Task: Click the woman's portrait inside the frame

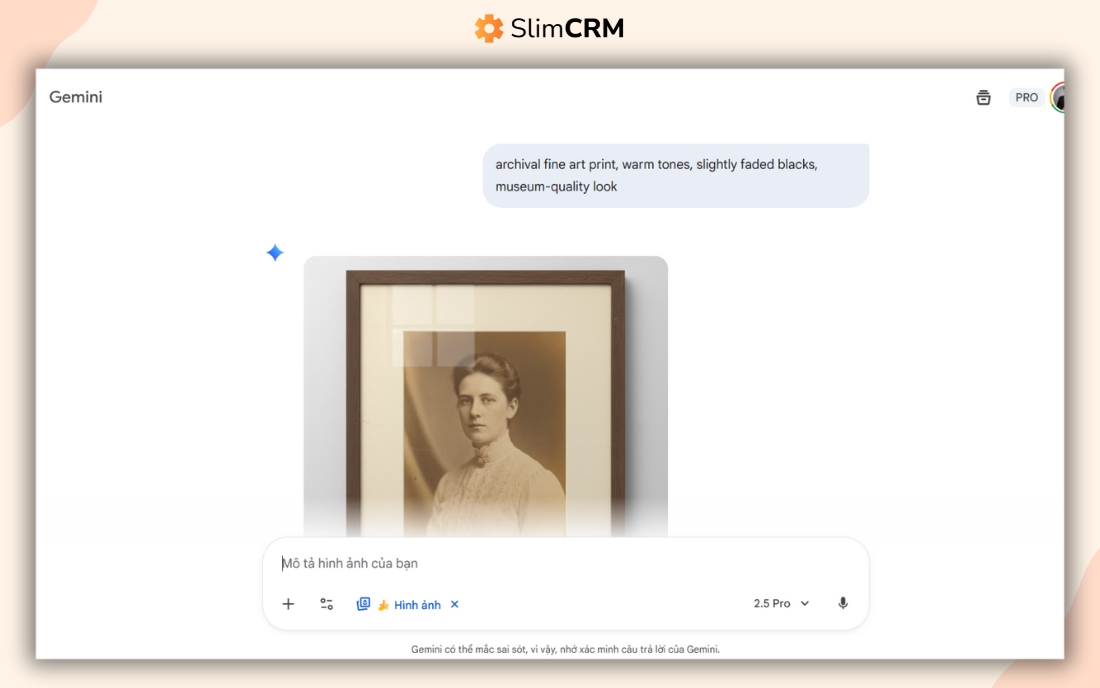Action: 485,433
